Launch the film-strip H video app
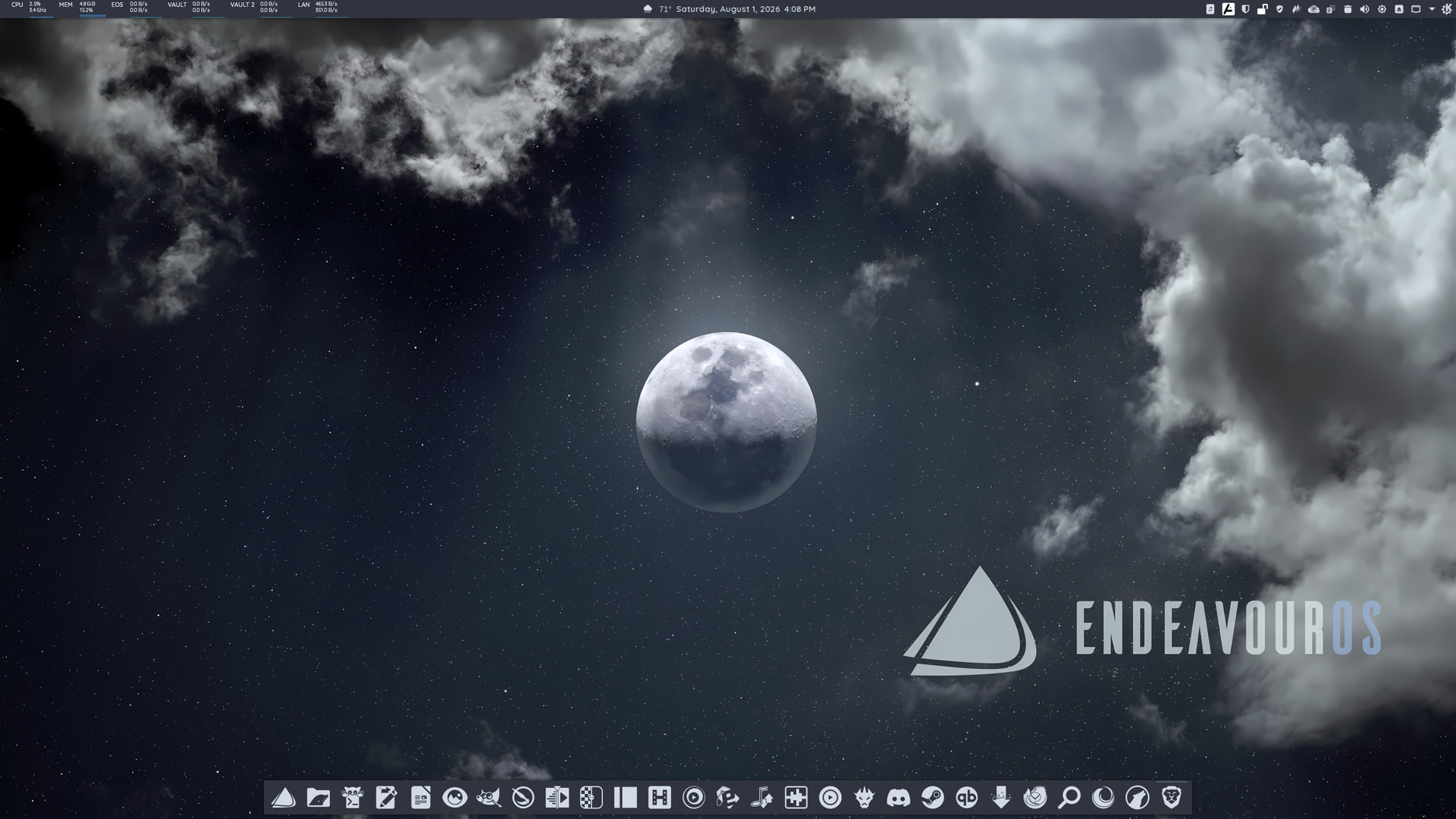The height and width of the screenshot is (819, 1456). click(660, 798)
